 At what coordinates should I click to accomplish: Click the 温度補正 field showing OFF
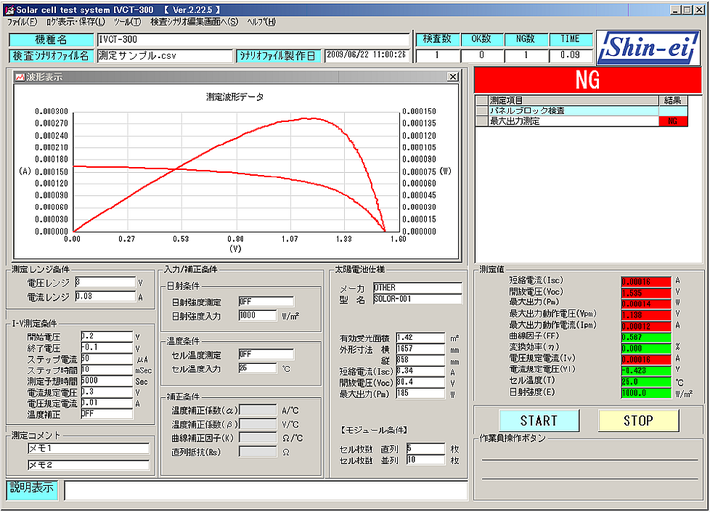[106, 414]
